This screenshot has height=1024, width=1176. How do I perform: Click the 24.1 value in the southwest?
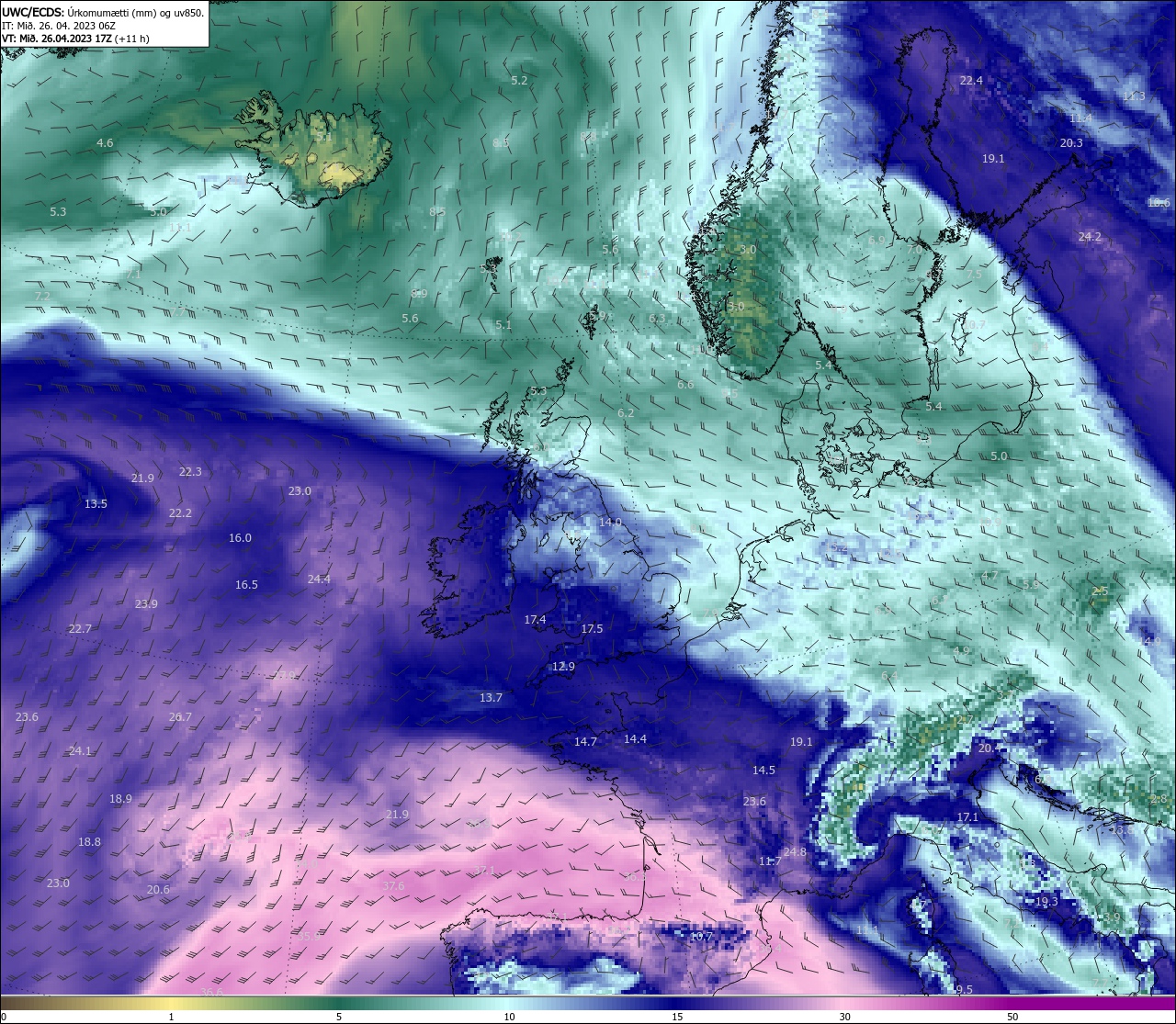80,751
